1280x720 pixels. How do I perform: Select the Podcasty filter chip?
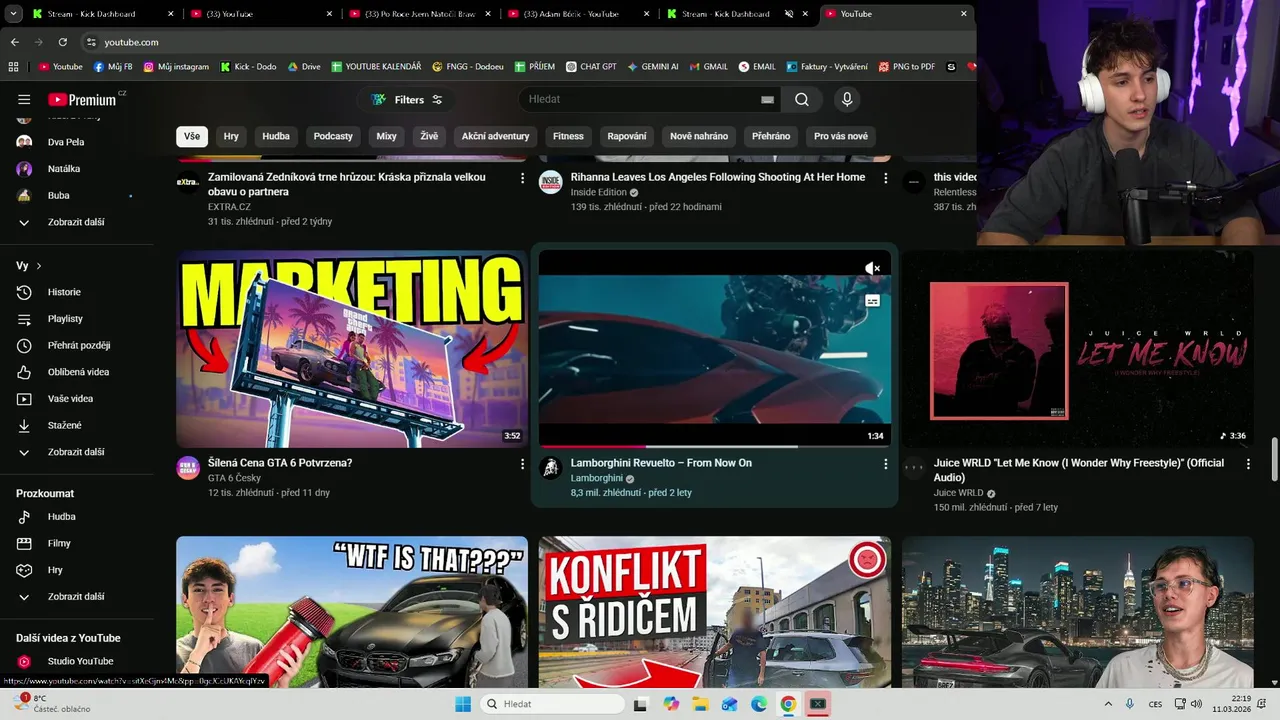coord(333,136)
